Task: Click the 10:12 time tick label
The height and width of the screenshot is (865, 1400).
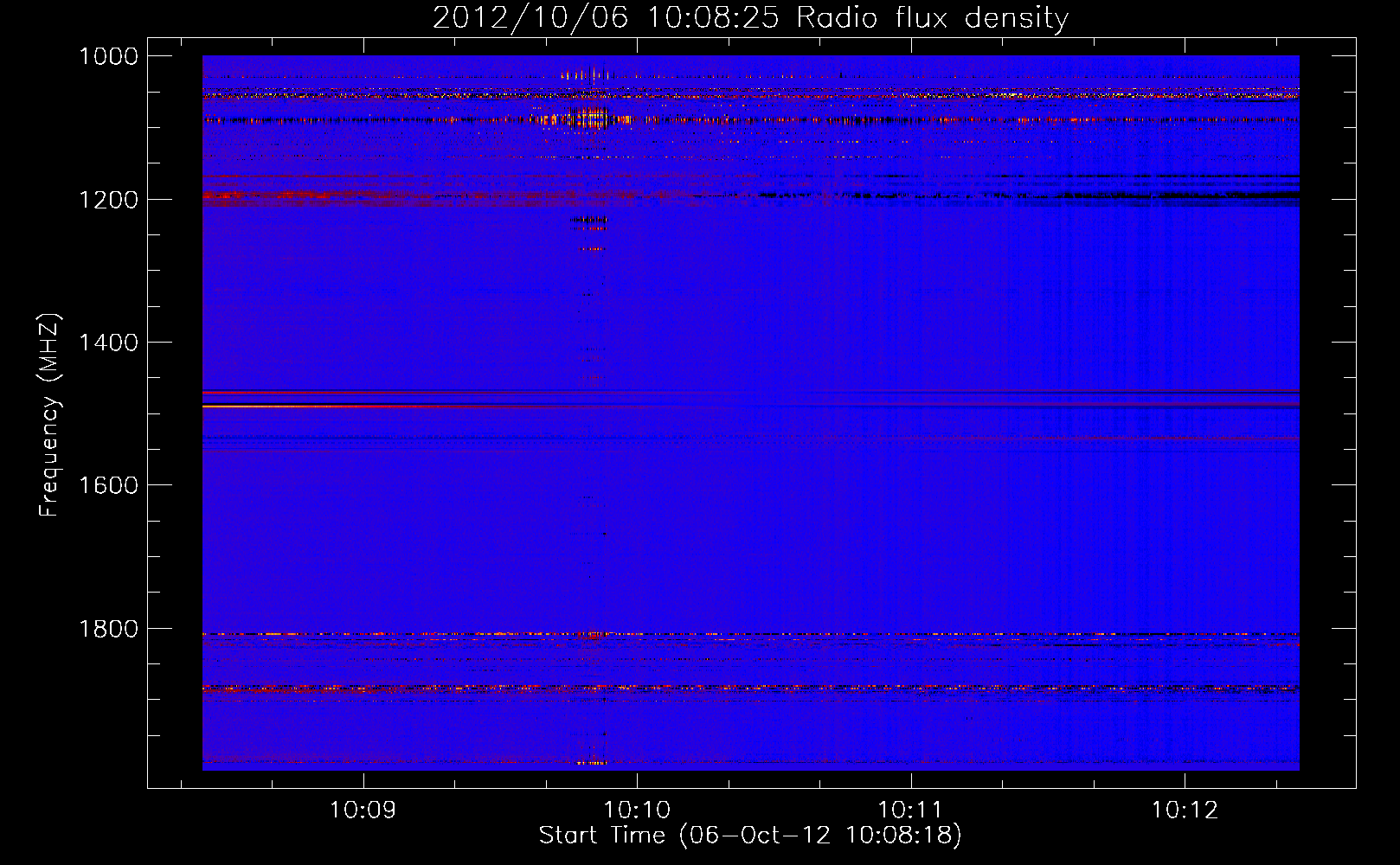Action: click(x=1185, y=811)
